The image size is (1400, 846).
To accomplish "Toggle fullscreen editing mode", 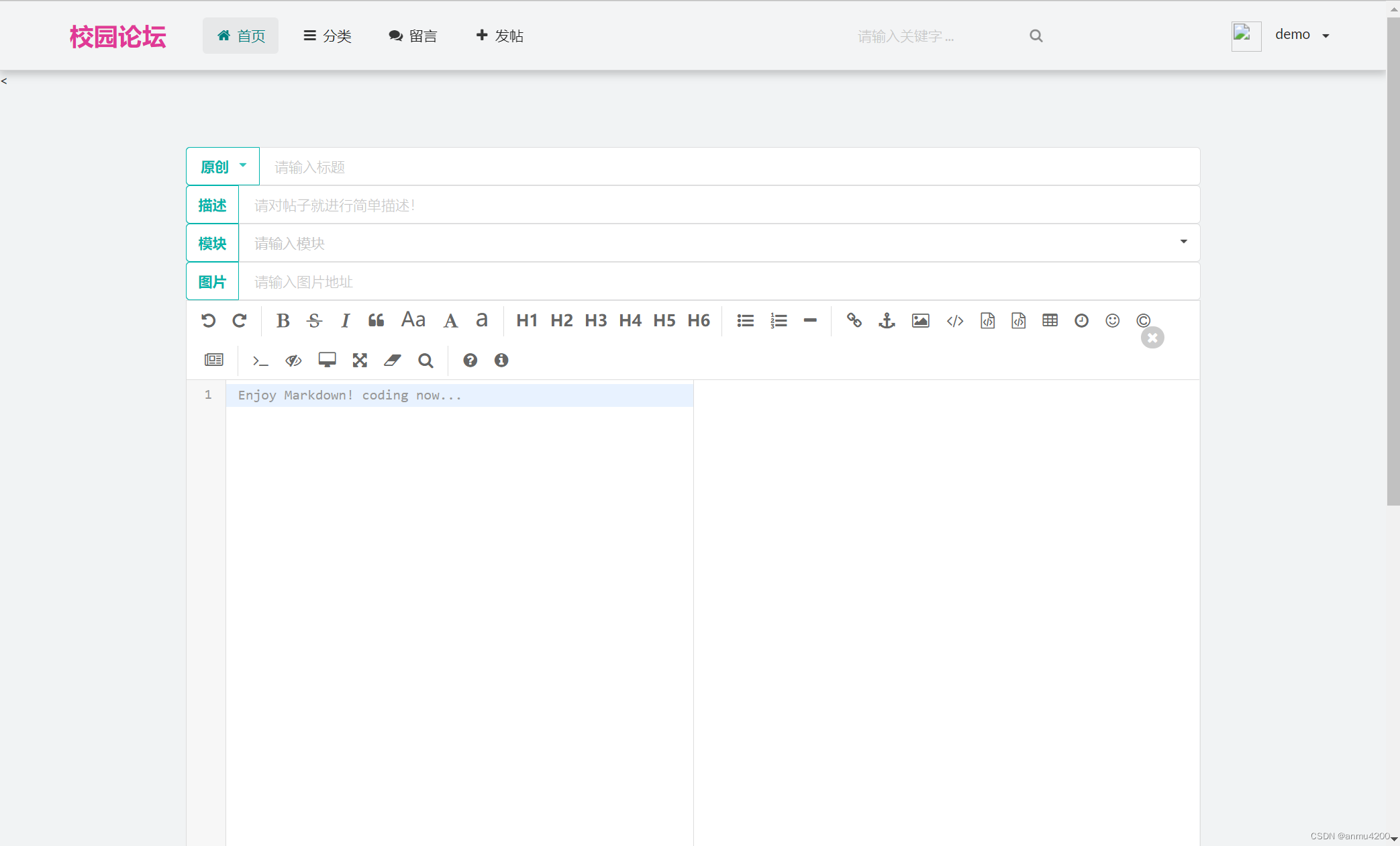I will pos(360,361).
